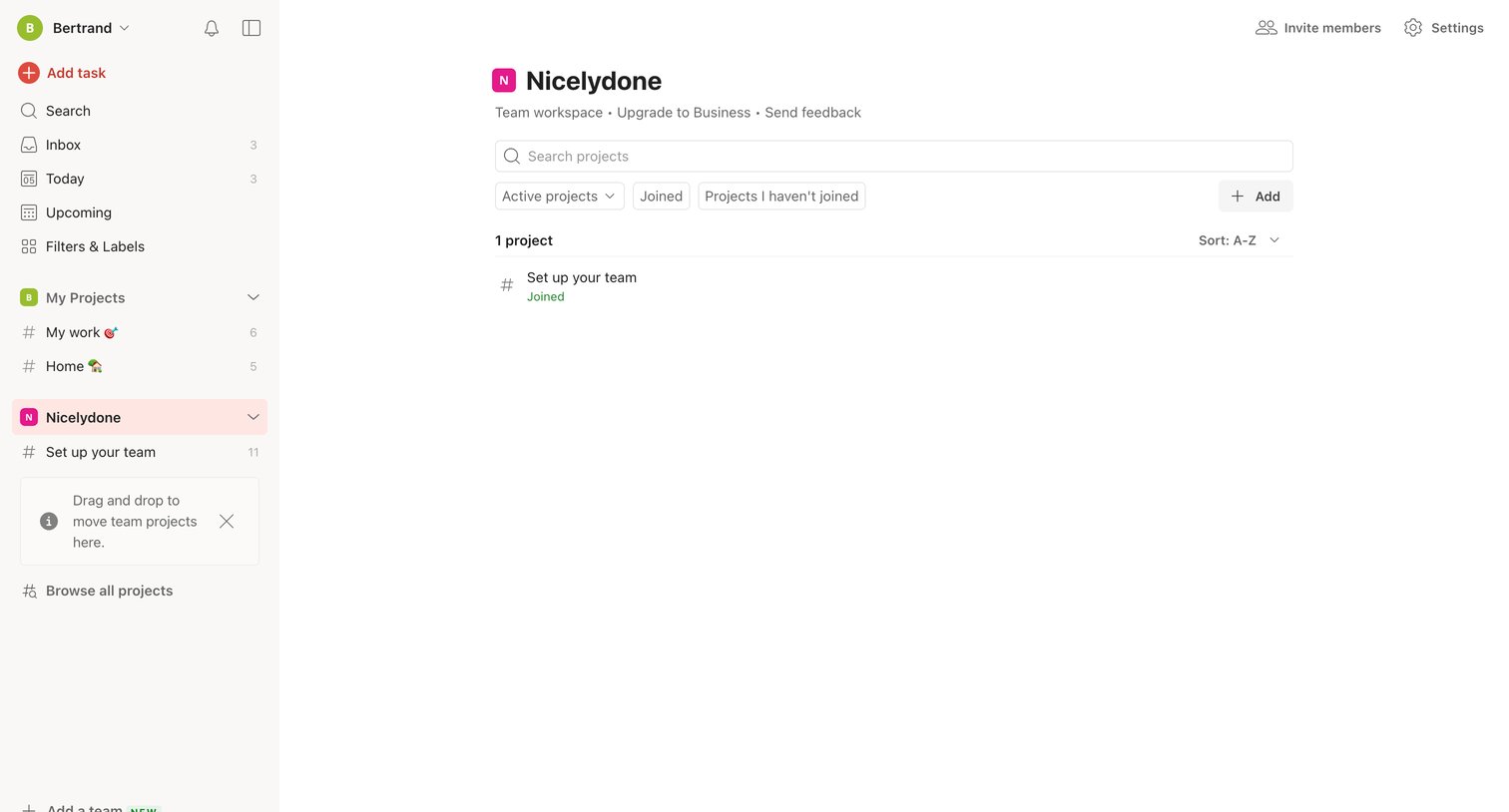
Task: Open Inbox from the sidebar
Action: pos(140,145)
